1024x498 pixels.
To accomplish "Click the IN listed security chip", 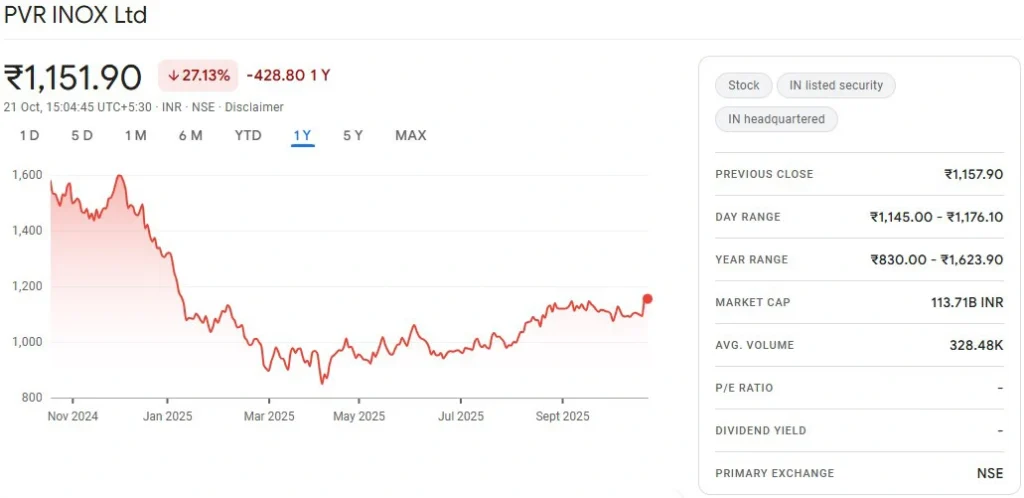I will 836,86.
